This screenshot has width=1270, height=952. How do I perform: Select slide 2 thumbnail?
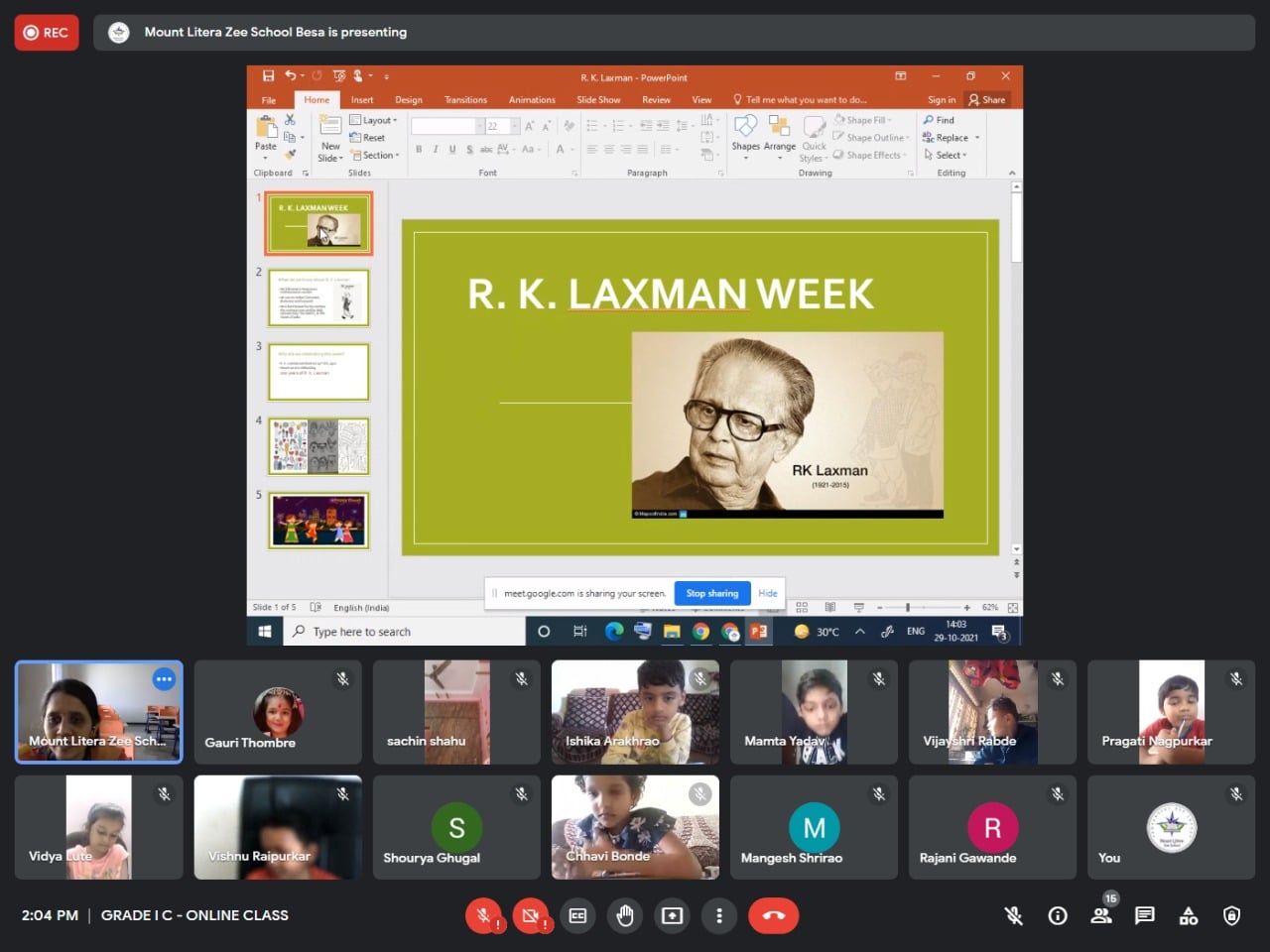tap(318, 297)
